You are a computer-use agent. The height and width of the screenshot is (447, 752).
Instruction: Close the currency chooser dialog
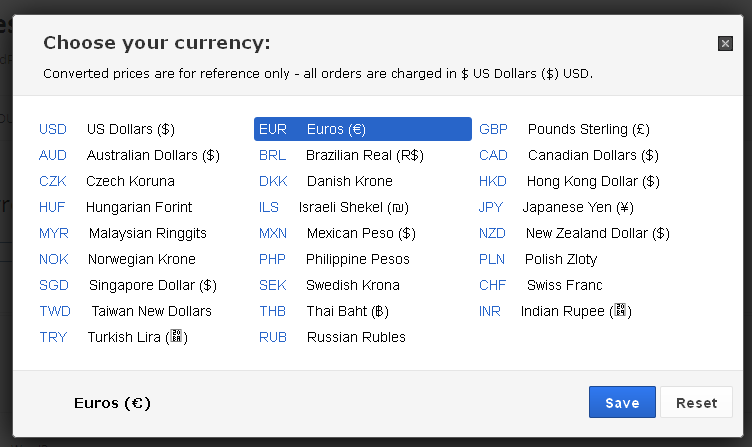(725, 43)
